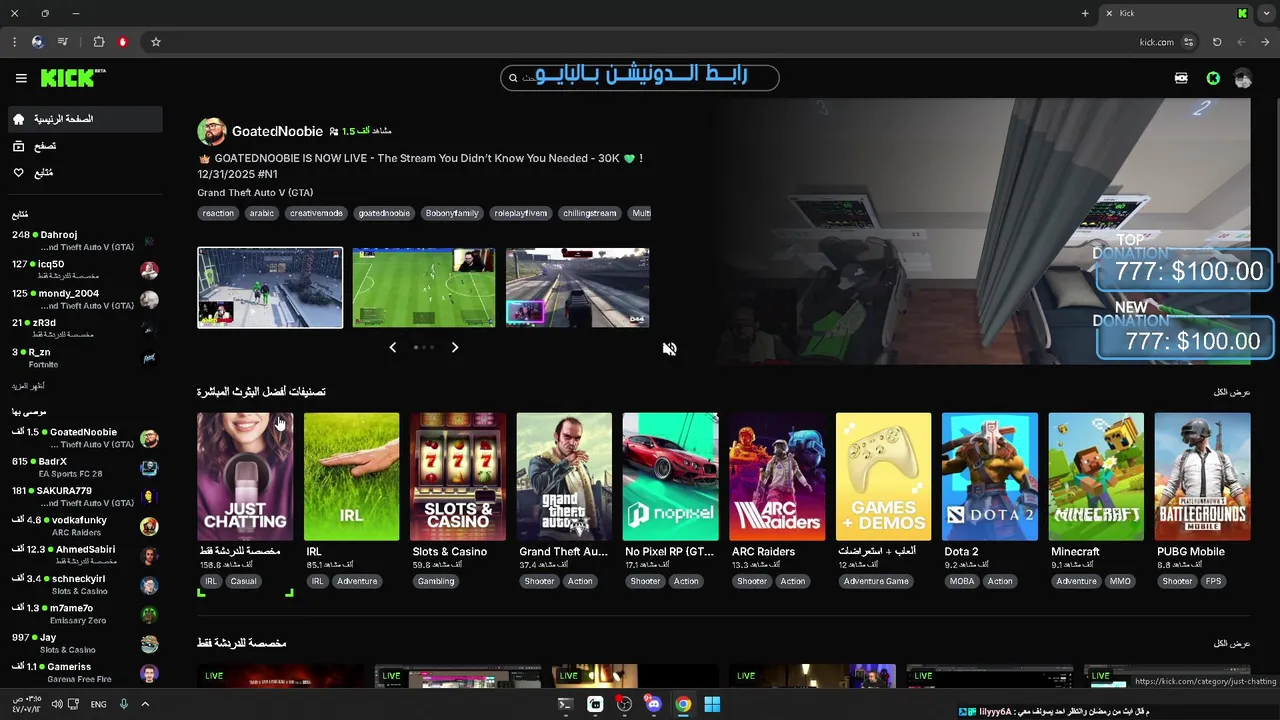This screenshot has height=720, width=1280.
Task: Open Gameriss recommended channel
Action: coord(85,673)
